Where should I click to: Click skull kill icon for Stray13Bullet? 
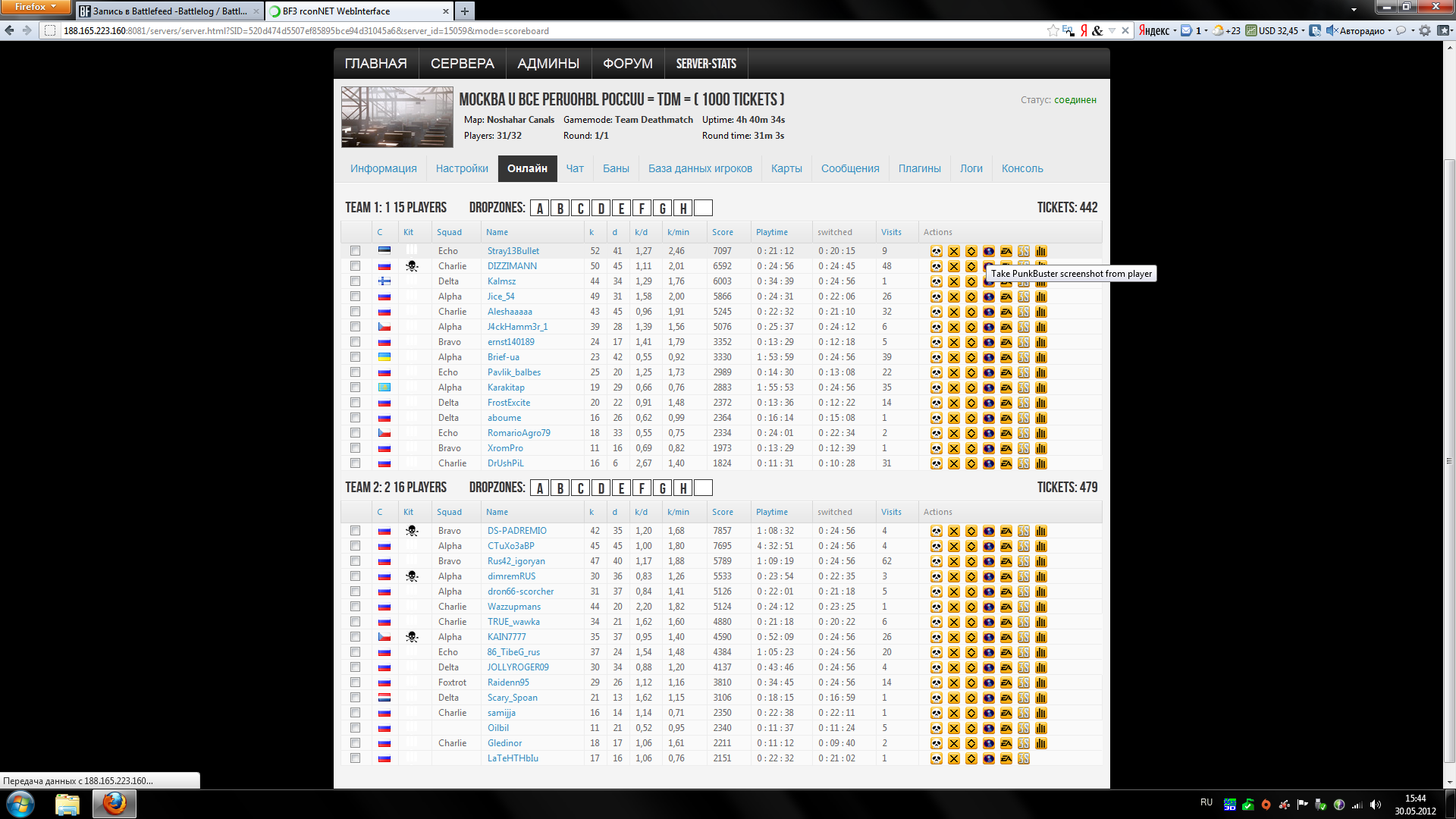pos(937,252)
